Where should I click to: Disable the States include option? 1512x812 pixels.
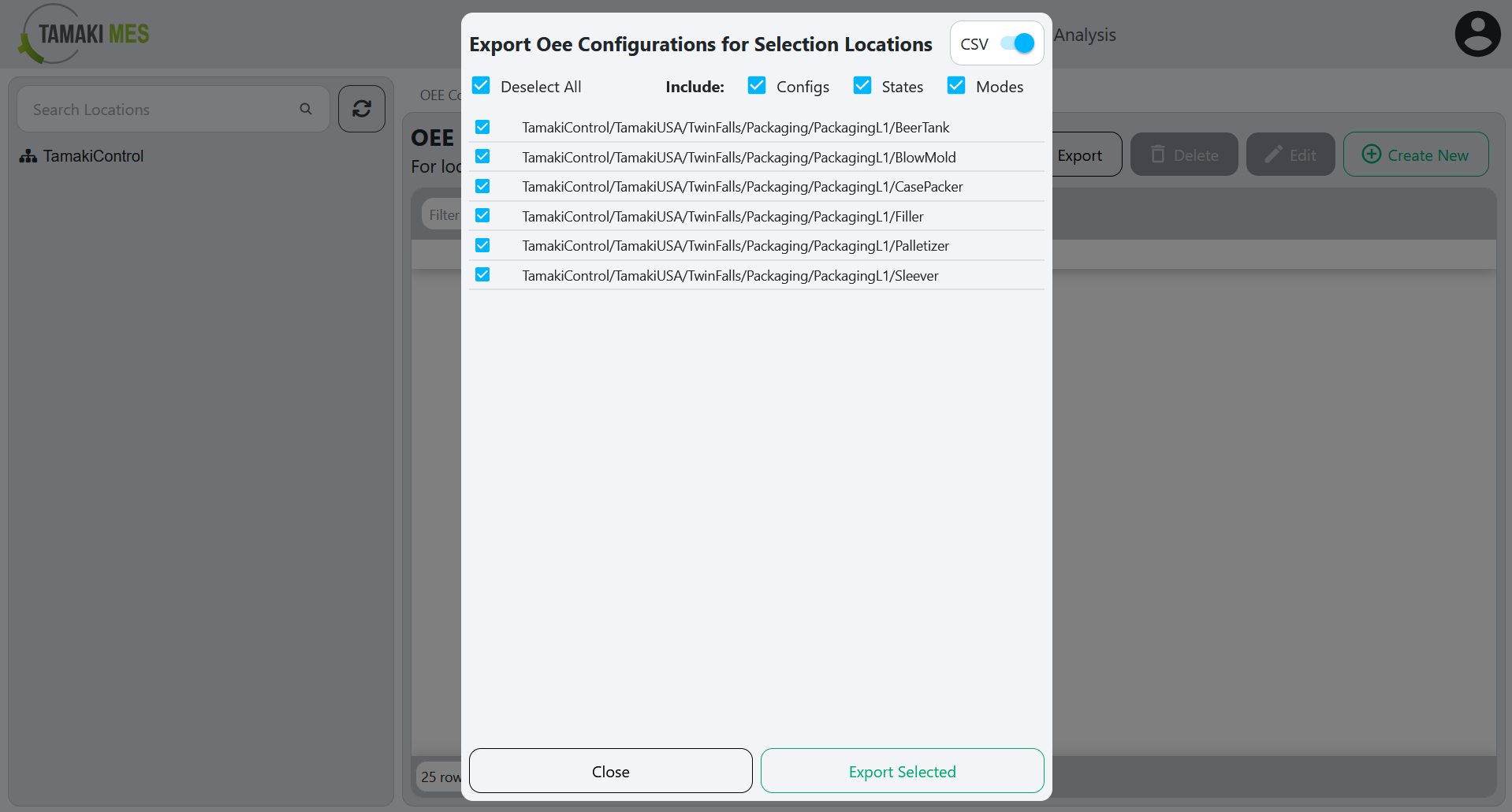point(862,85)
